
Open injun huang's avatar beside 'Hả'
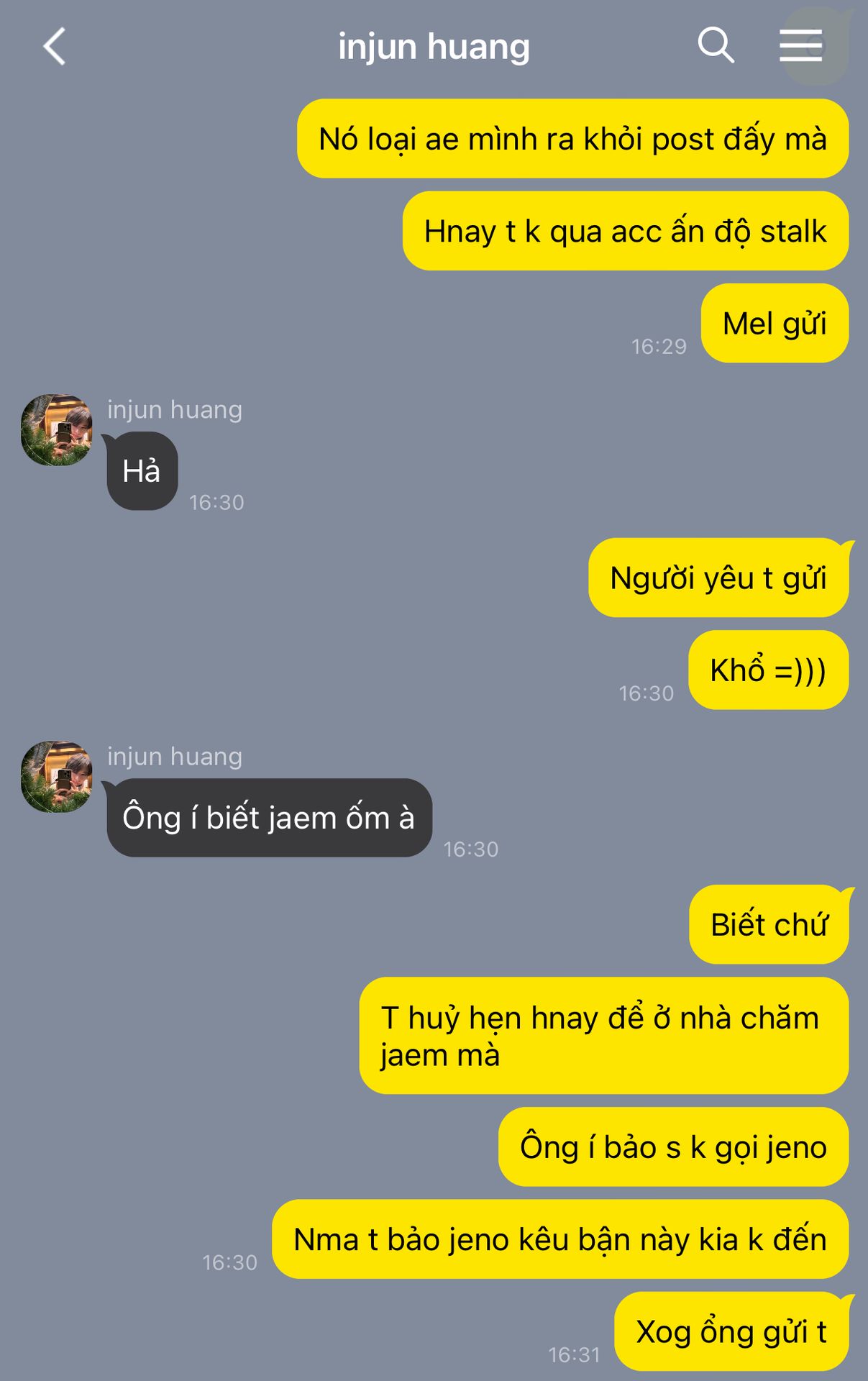point(57,430)
